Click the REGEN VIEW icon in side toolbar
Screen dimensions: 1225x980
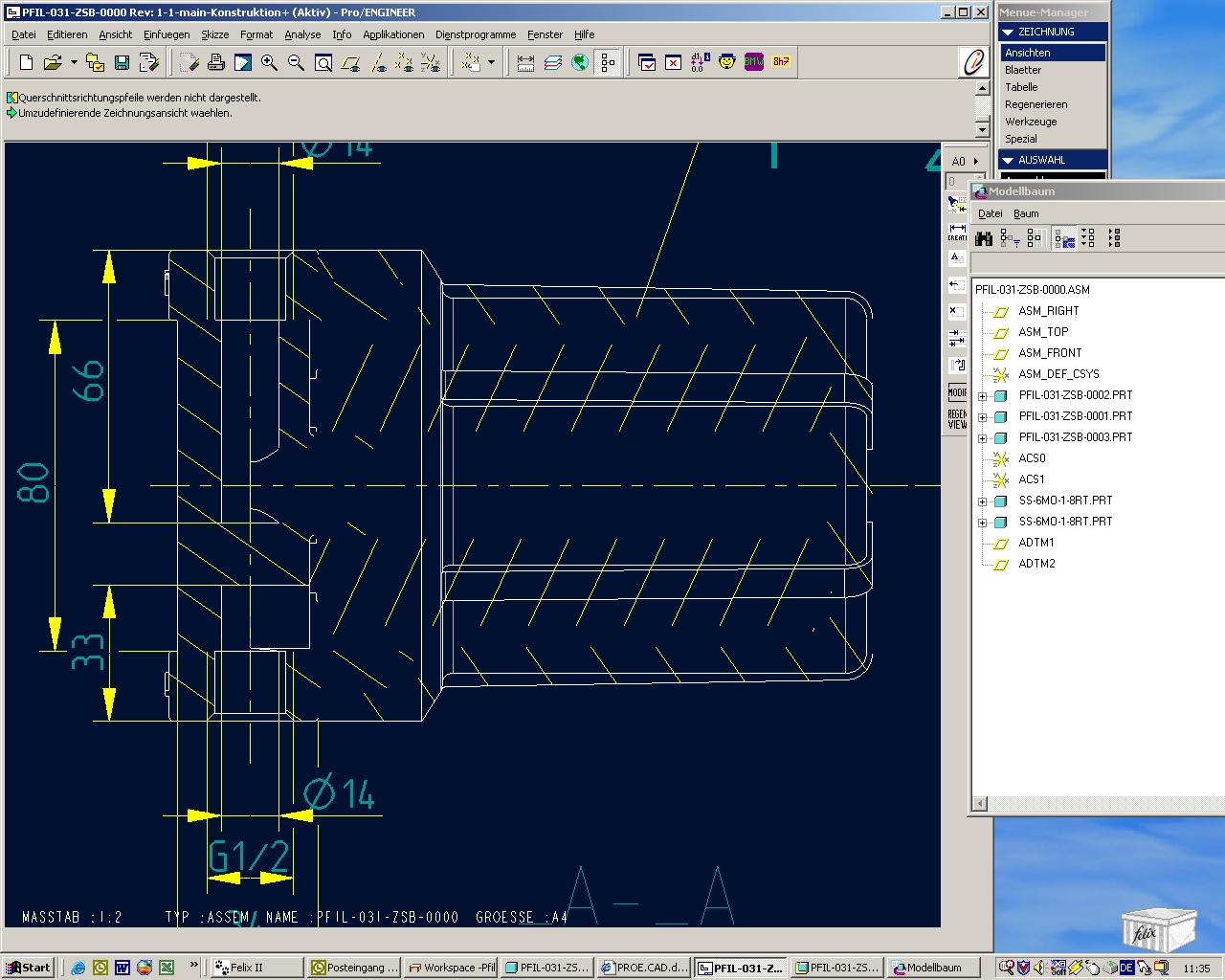point(957,419)
